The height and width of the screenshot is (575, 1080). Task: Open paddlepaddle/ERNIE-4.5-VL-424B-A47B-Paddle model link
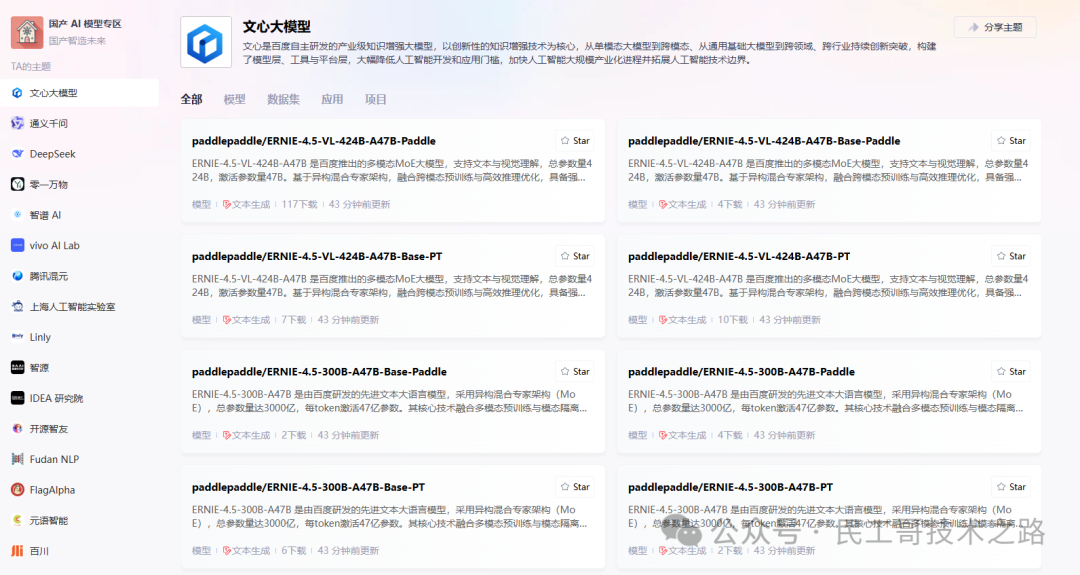tap(313, 140)
